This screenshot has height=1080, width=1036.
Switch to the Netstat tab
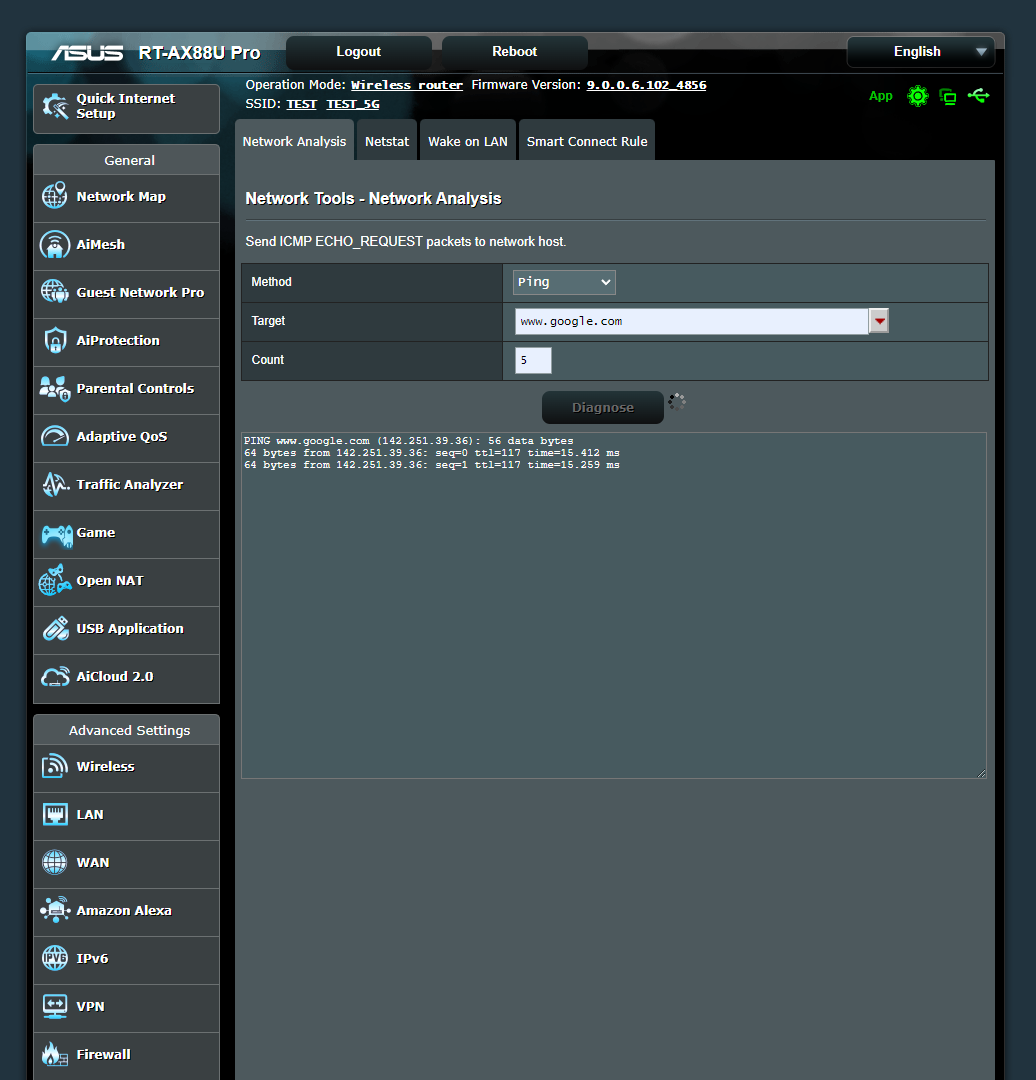click(x=386, y=141)
